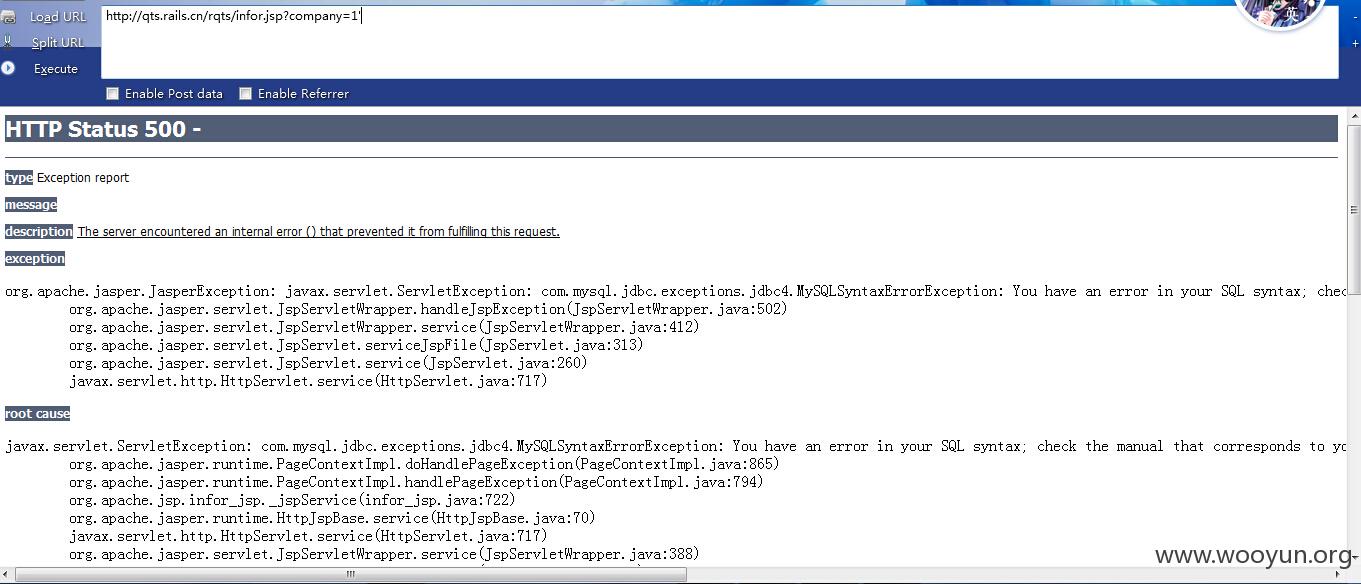Viewport: 1361px width, 584px height.
Task: Click the "type" label
Action: coord(19,178)
